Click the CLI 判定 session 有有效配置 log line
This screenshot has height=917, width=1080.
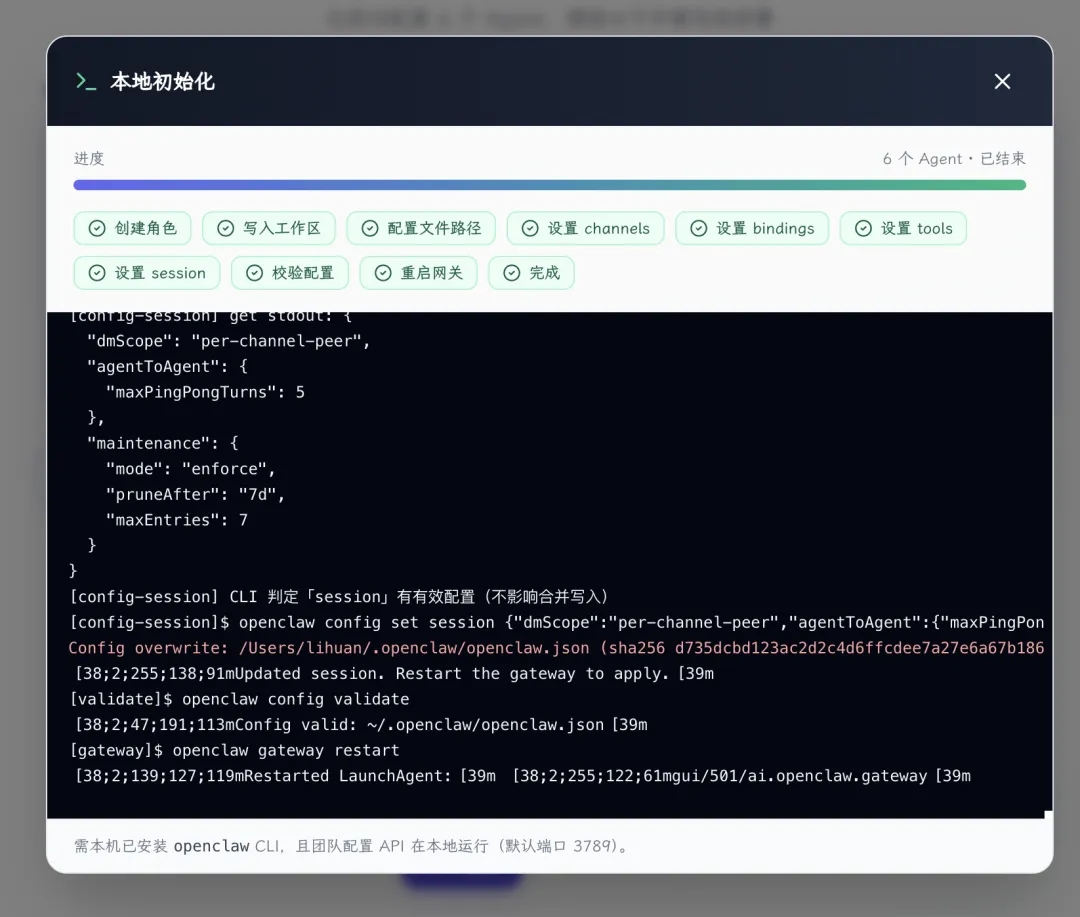coord(339,597)
